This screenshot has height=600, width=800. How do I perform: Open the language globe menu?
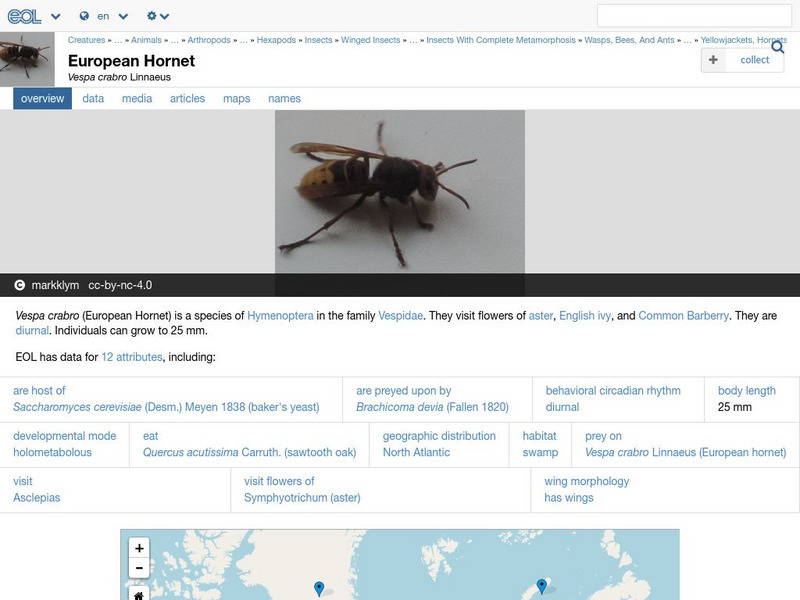pos(84,16)
